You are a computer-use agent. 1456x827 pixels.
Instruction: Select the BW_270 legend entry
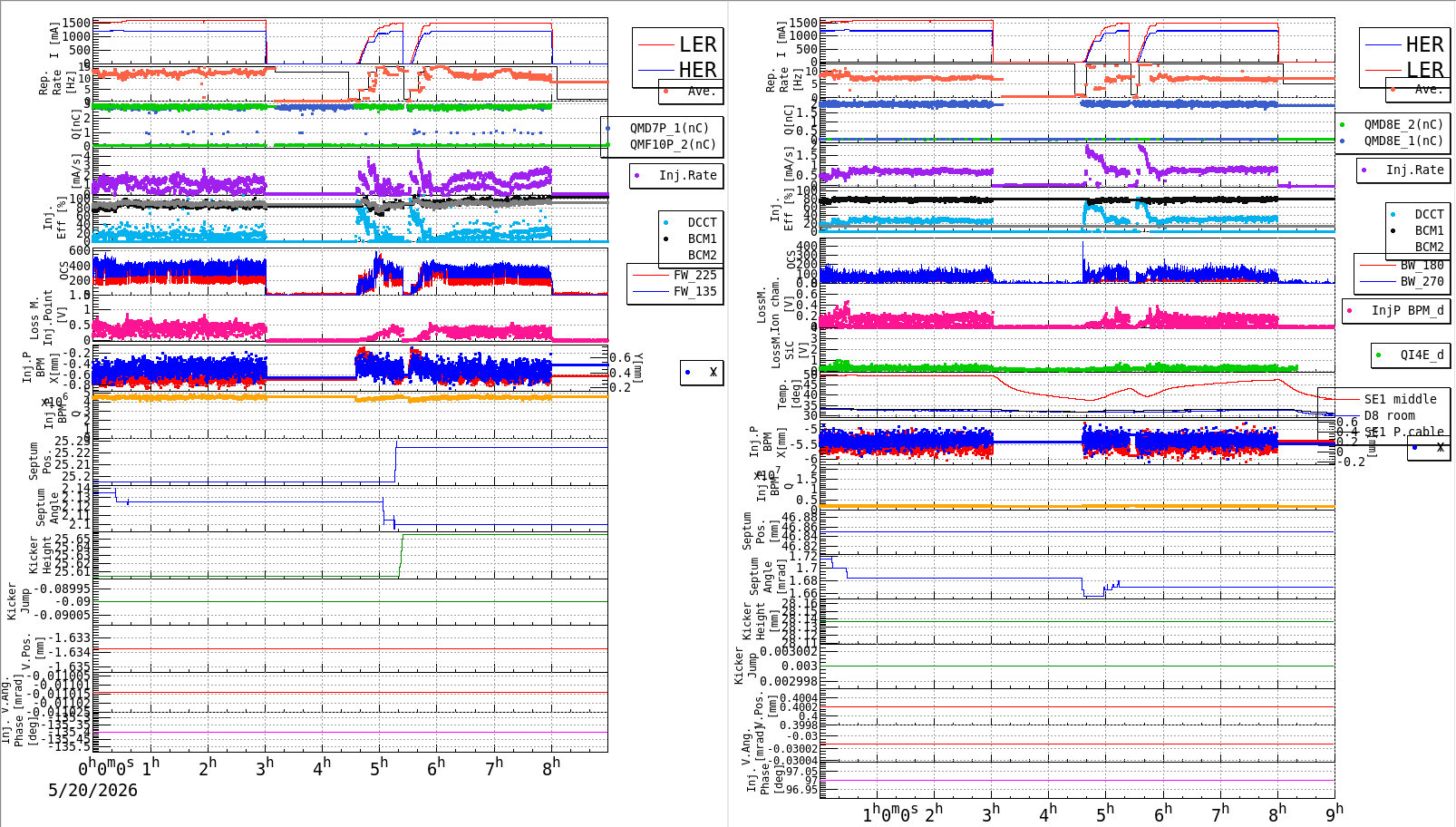(1422, 281)
